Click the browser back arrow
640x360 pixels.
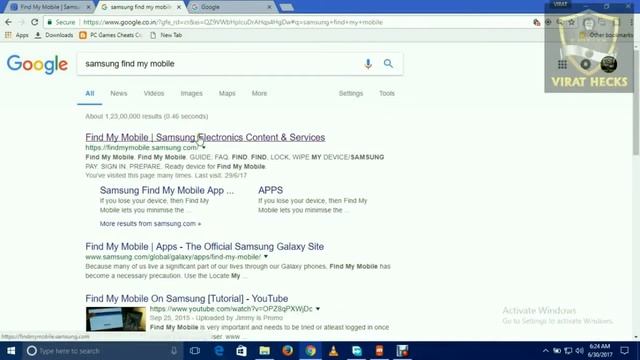(x=9, y=22)
